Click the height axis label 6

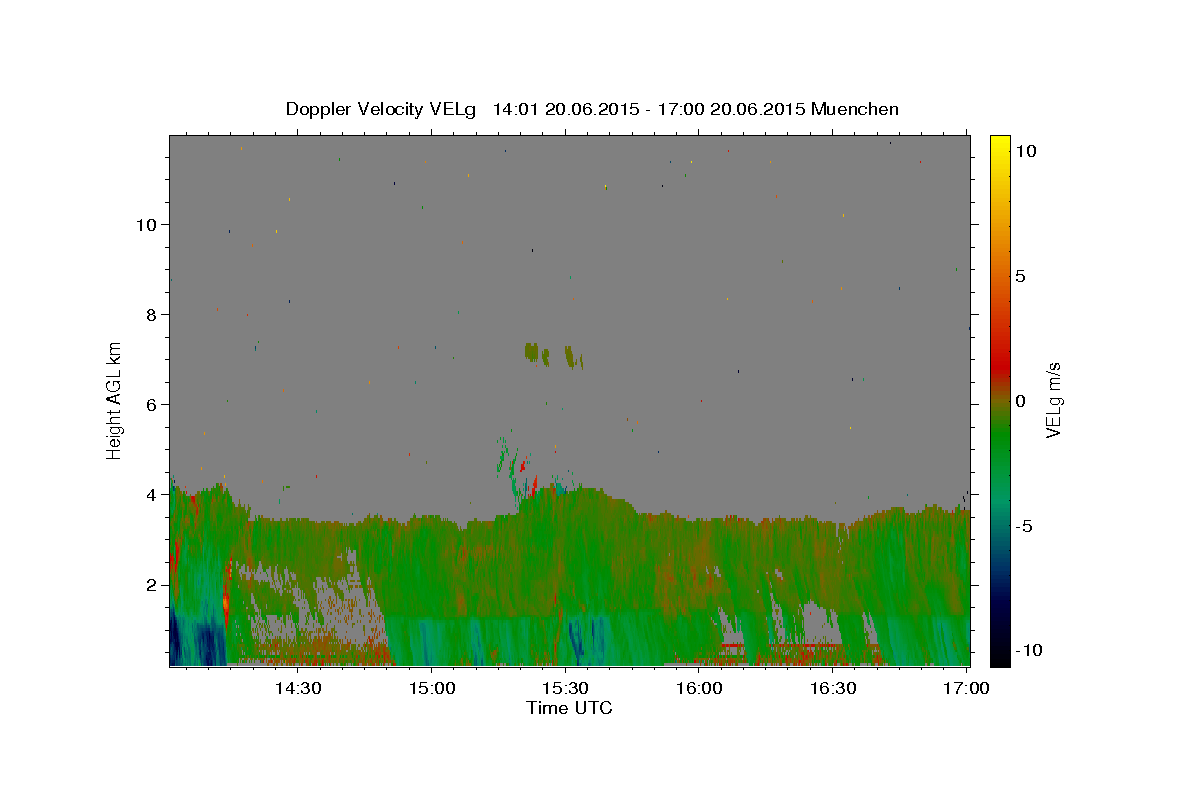[152, 404]
